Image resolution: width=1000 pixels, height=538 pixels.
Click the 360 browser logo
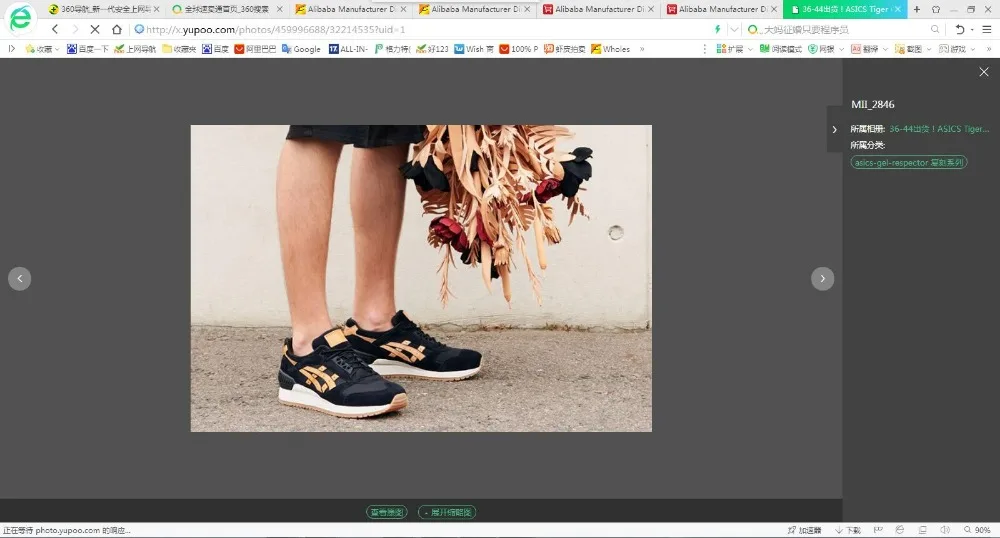click(20, 18)
